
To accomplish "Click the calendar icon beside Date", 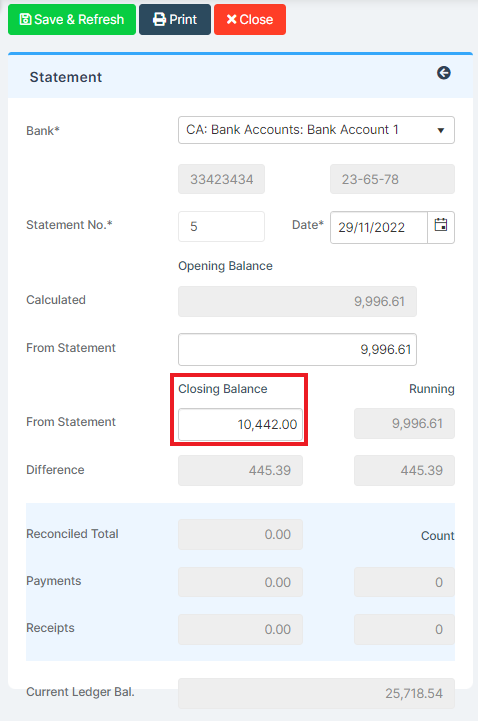I will pos(441,227).
